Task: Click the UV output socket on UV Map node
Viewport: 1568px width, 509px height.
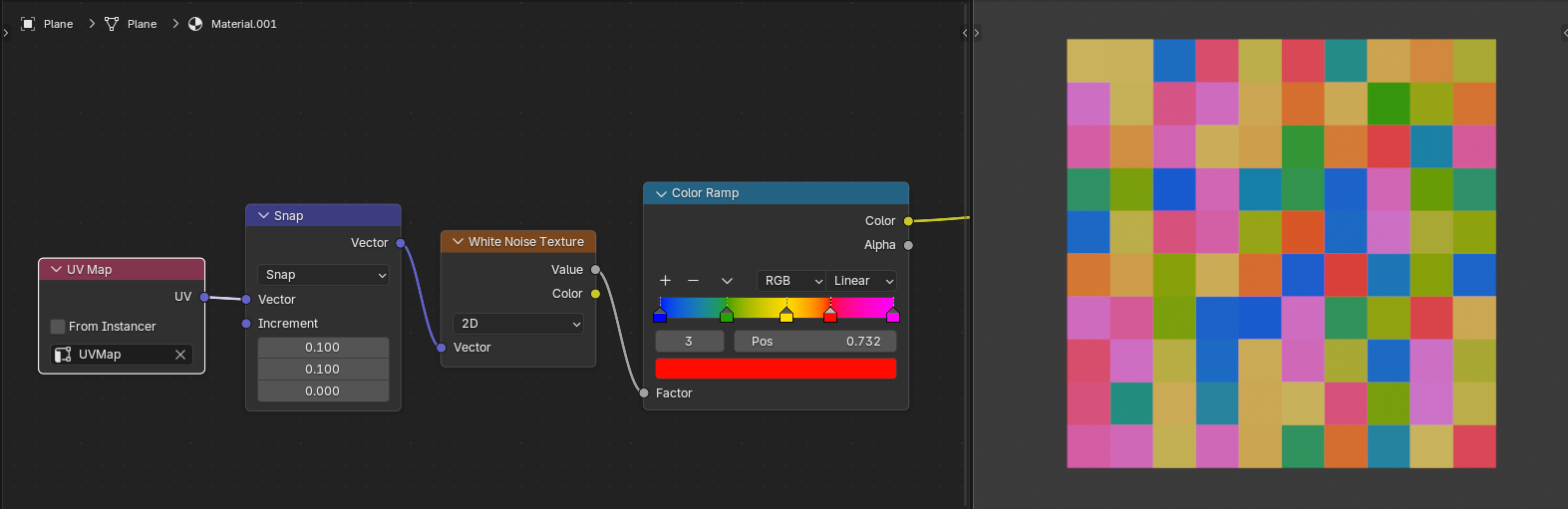Action: click(204, 297)
